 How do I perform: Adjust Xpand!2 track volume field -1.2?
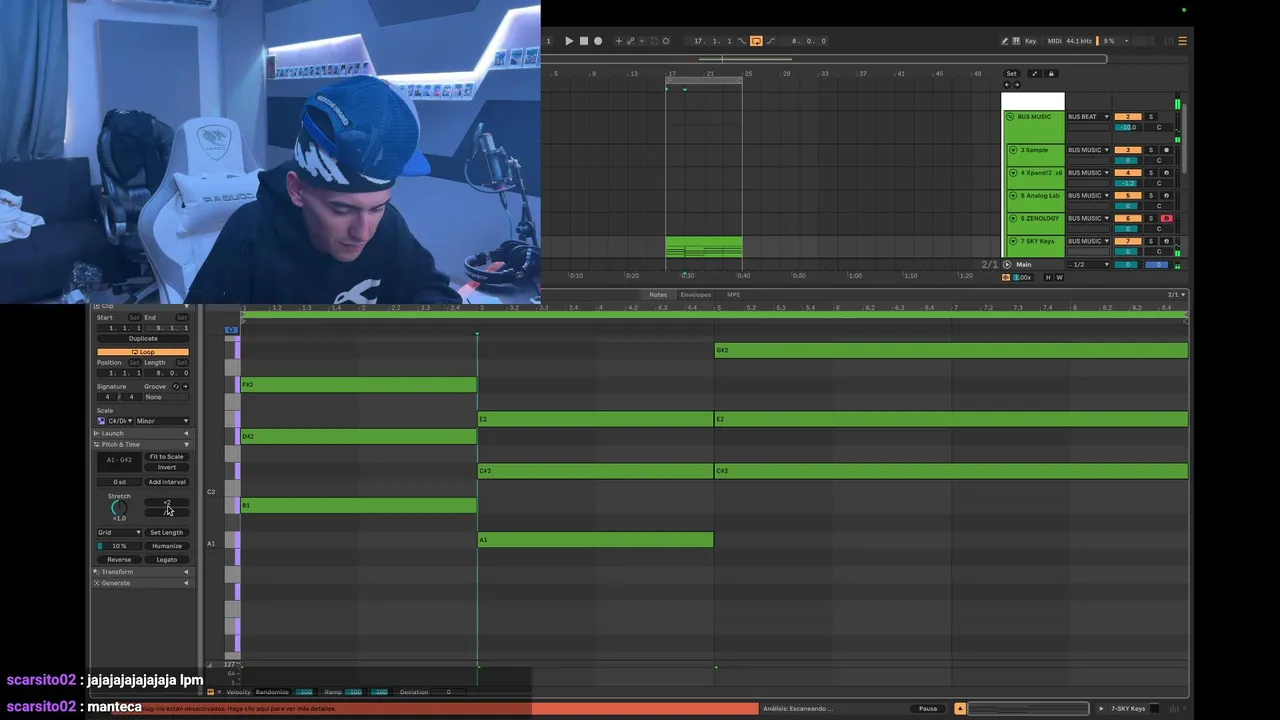[1128, 183]
